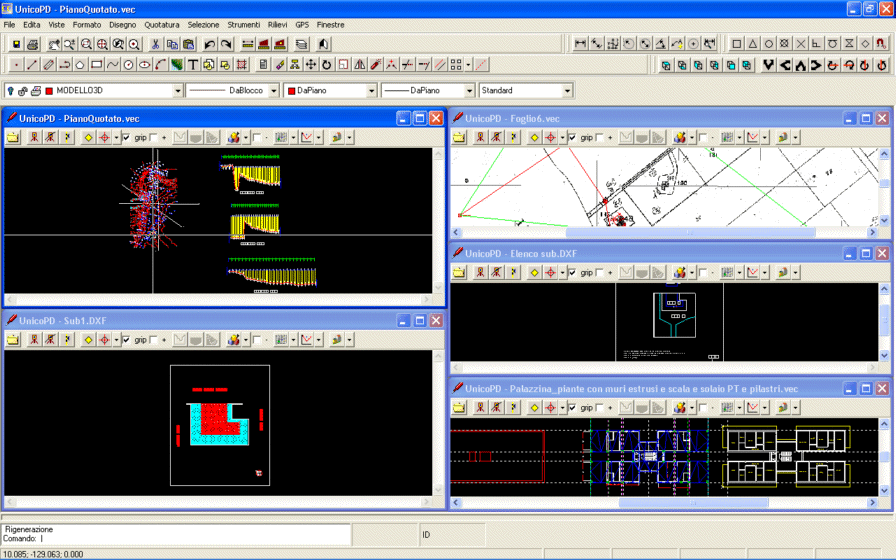
Task: Open the Quotatura menu
Action: point(162,25)
